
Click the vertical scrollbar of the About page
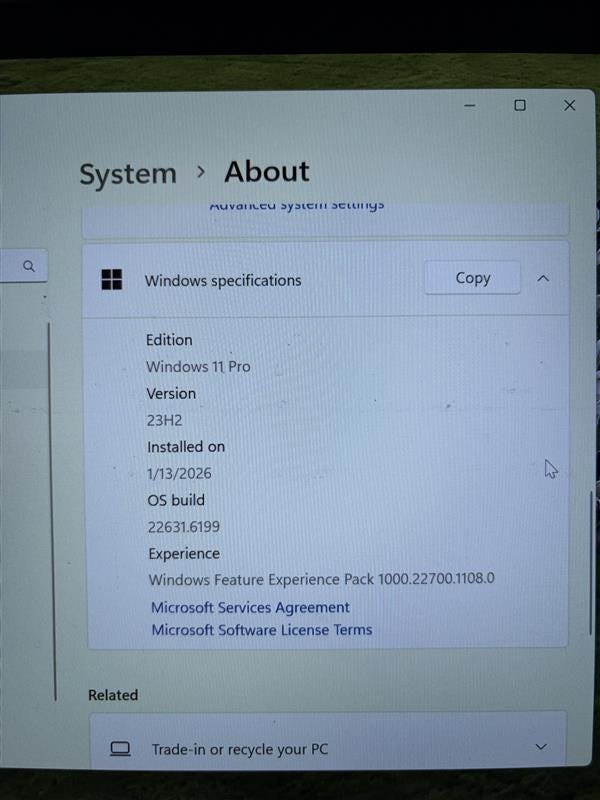click(592, 563)
